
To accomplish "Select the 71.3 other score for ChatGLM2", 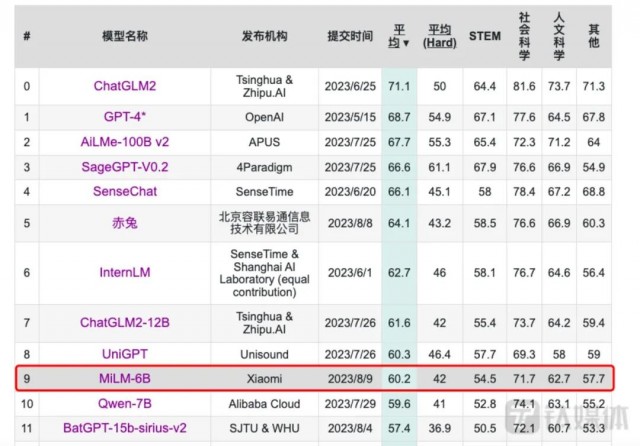I will (593, 86).
